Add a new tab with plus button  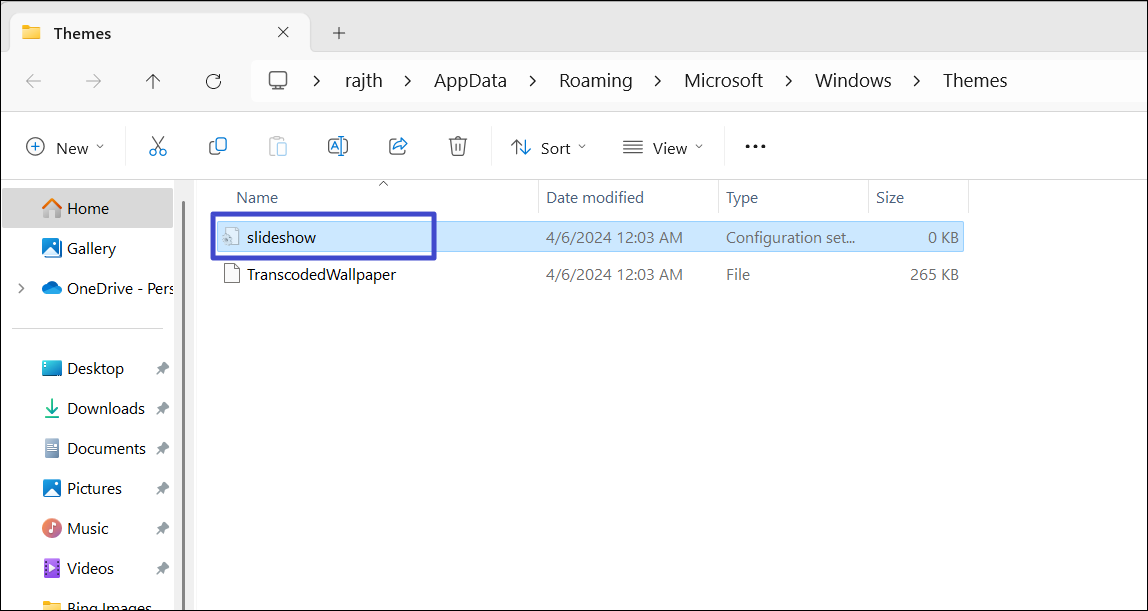pyautogui.click(x=339, y=33)
